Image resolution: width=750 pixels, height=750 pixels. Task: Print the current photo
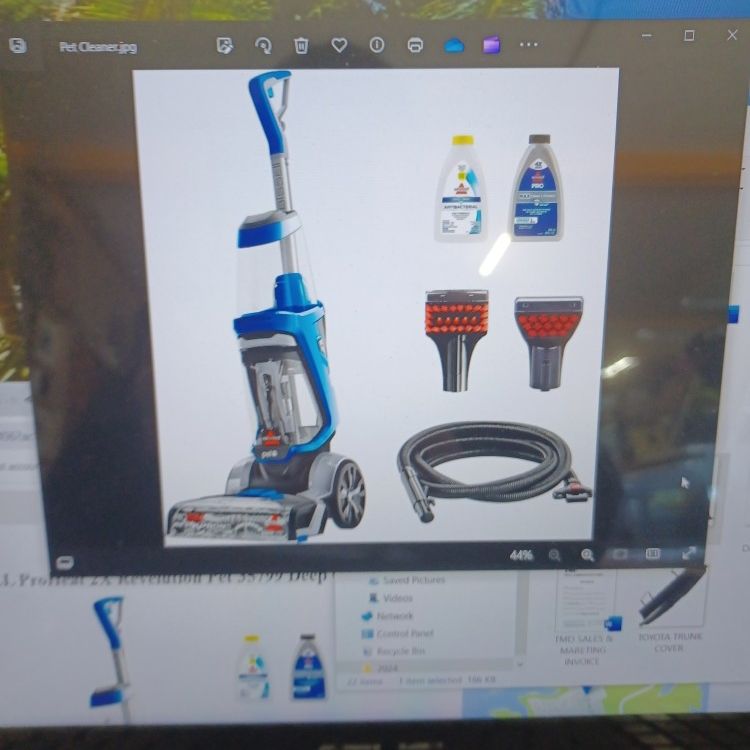(415, 45)
